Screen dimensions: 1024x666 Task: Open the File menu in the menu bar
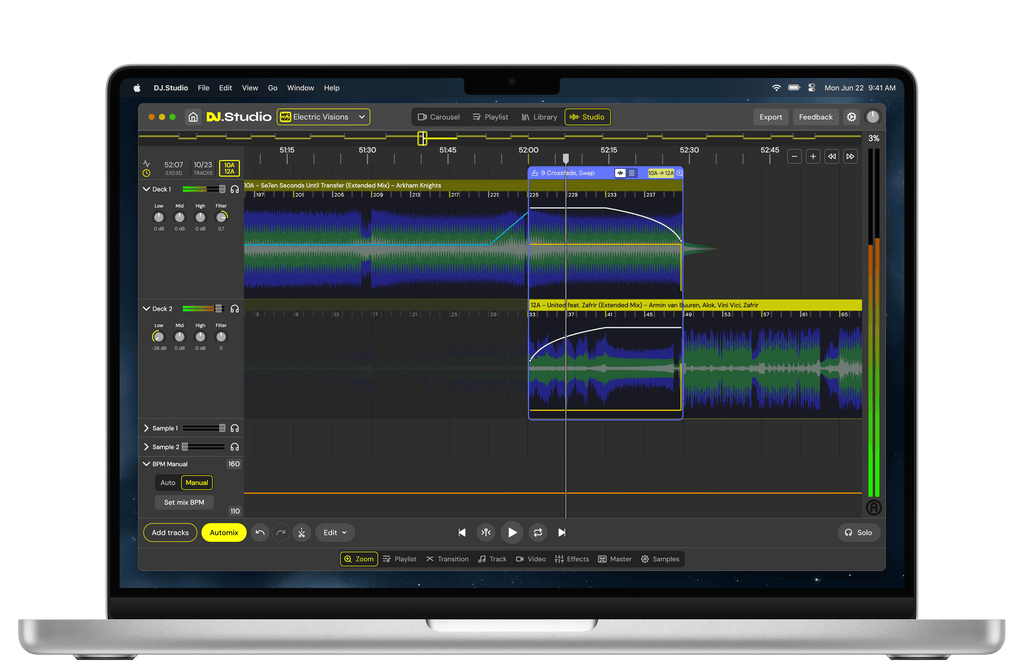point(204,88)
